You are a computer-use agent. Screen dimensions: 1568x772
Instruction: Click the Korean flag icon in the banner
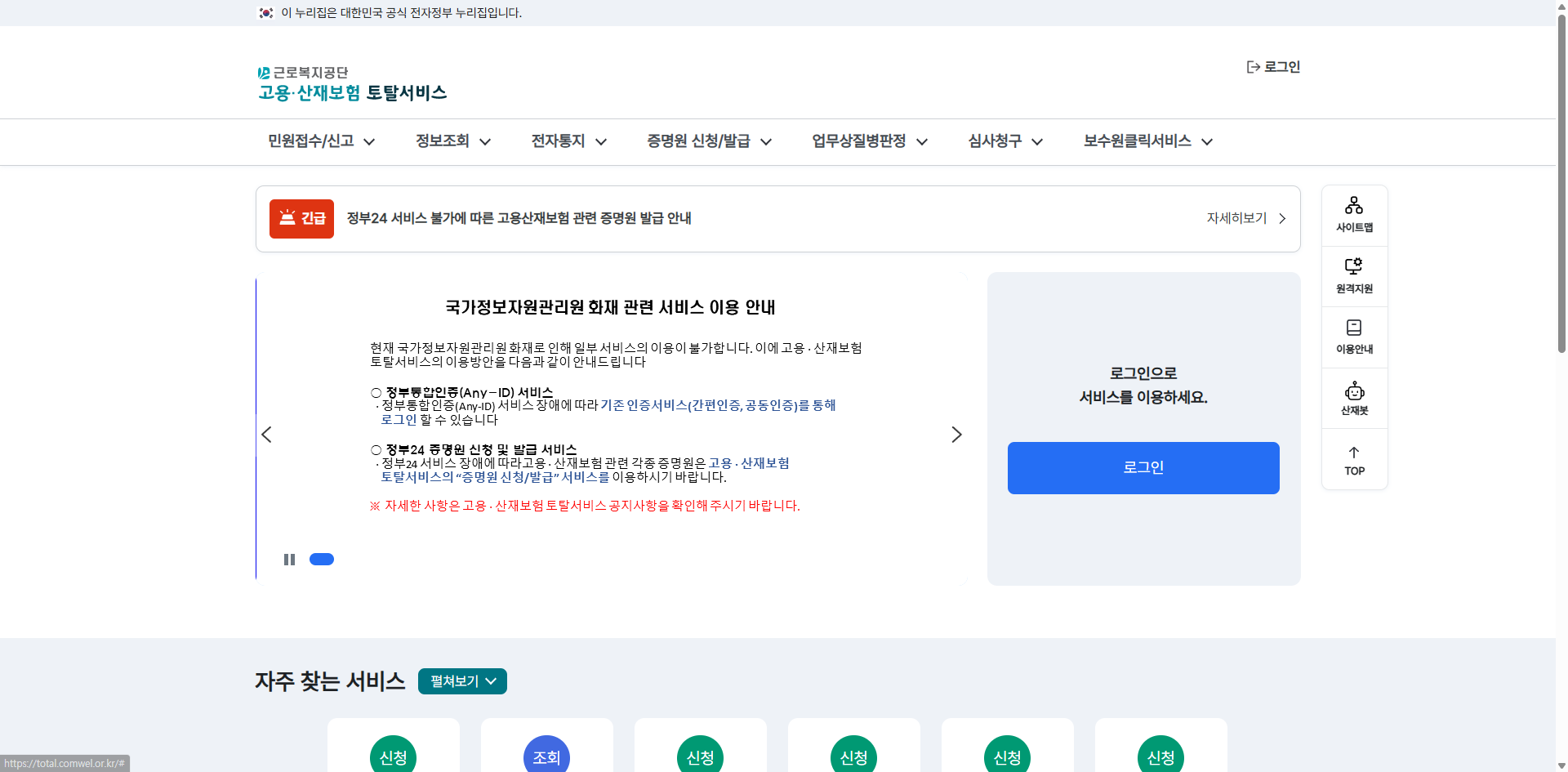coord(265,13)
